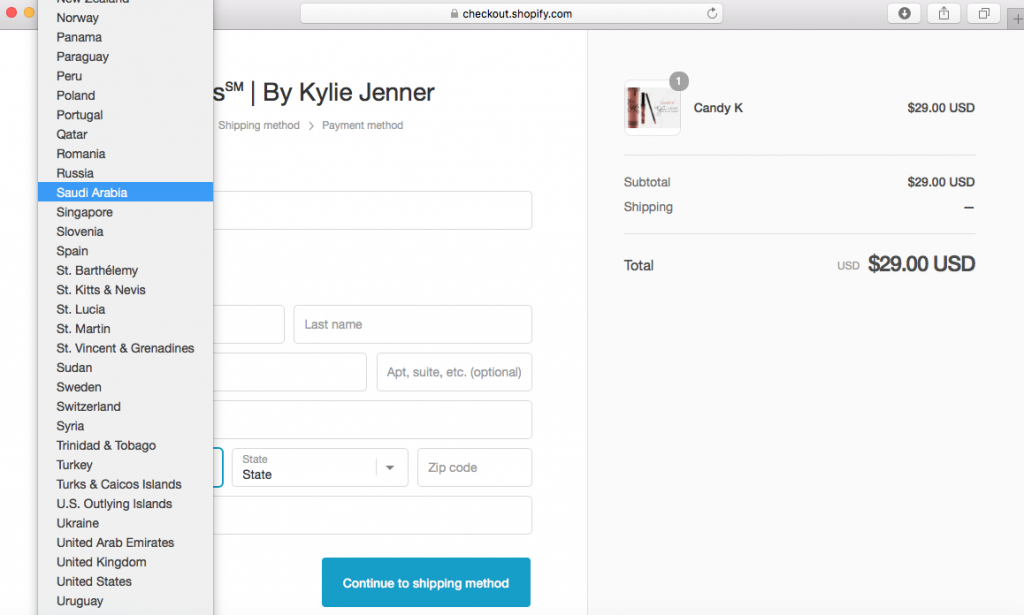
Task: Click Shipping method breadcrumb
Action: pos(259,125)
